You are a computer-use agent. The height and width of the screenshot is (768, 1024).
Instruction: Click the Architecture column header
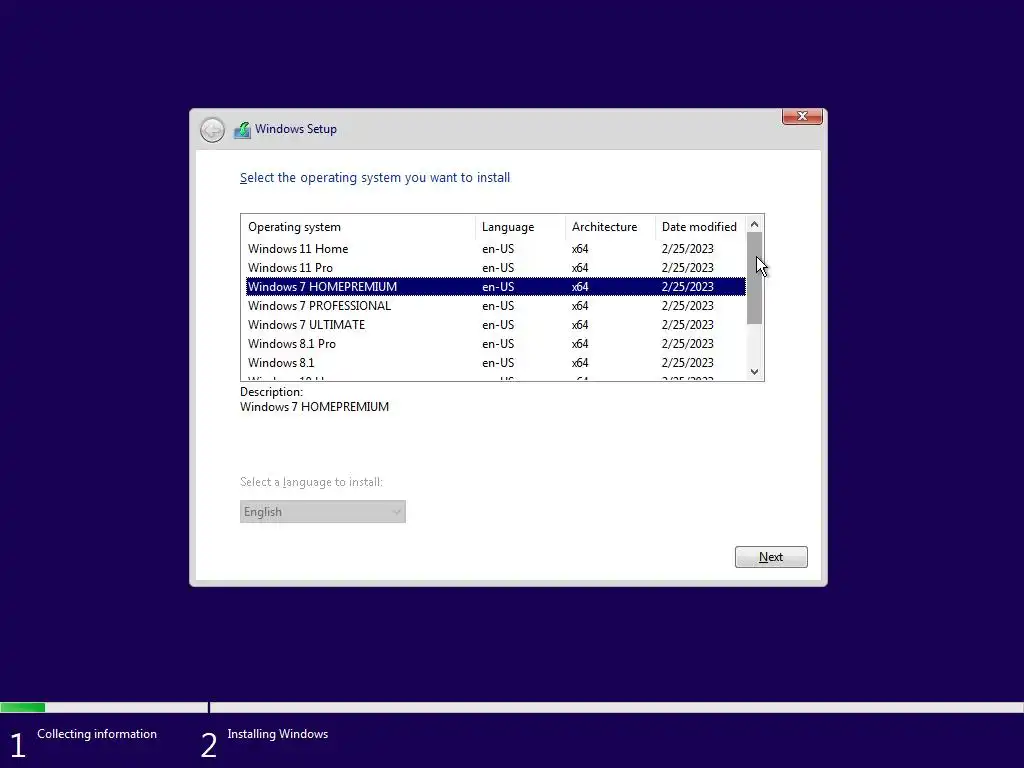pos(610,227)
